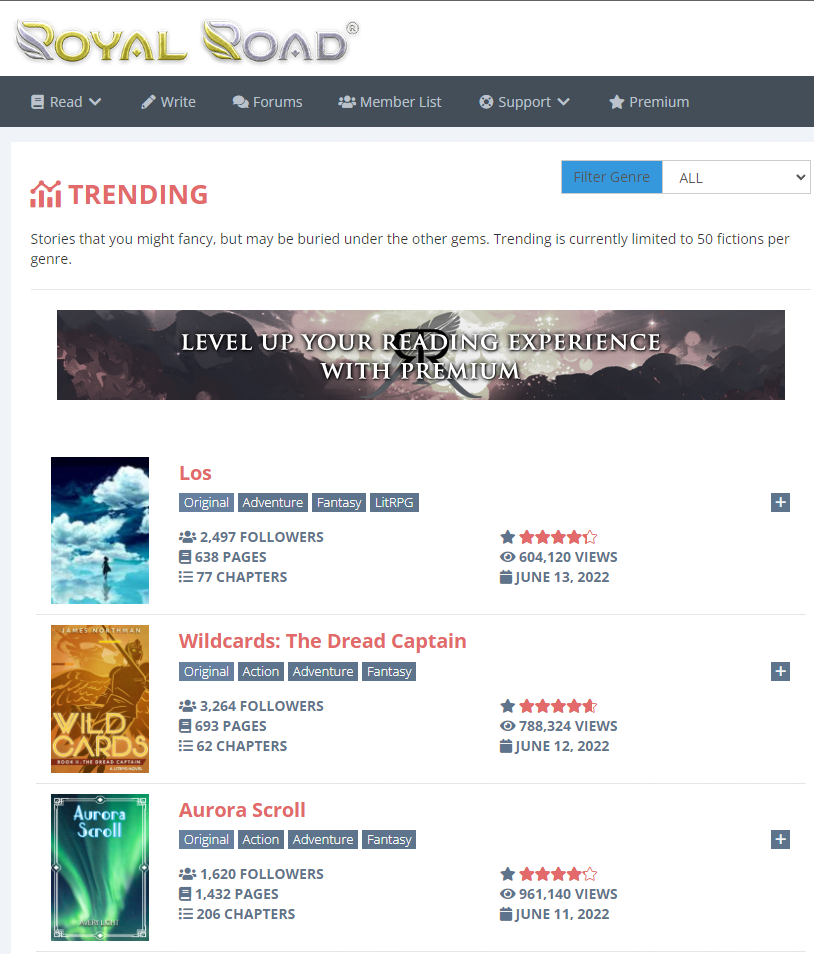
Task: Click the LitRPG tag on Los
Action: point(394,503)
